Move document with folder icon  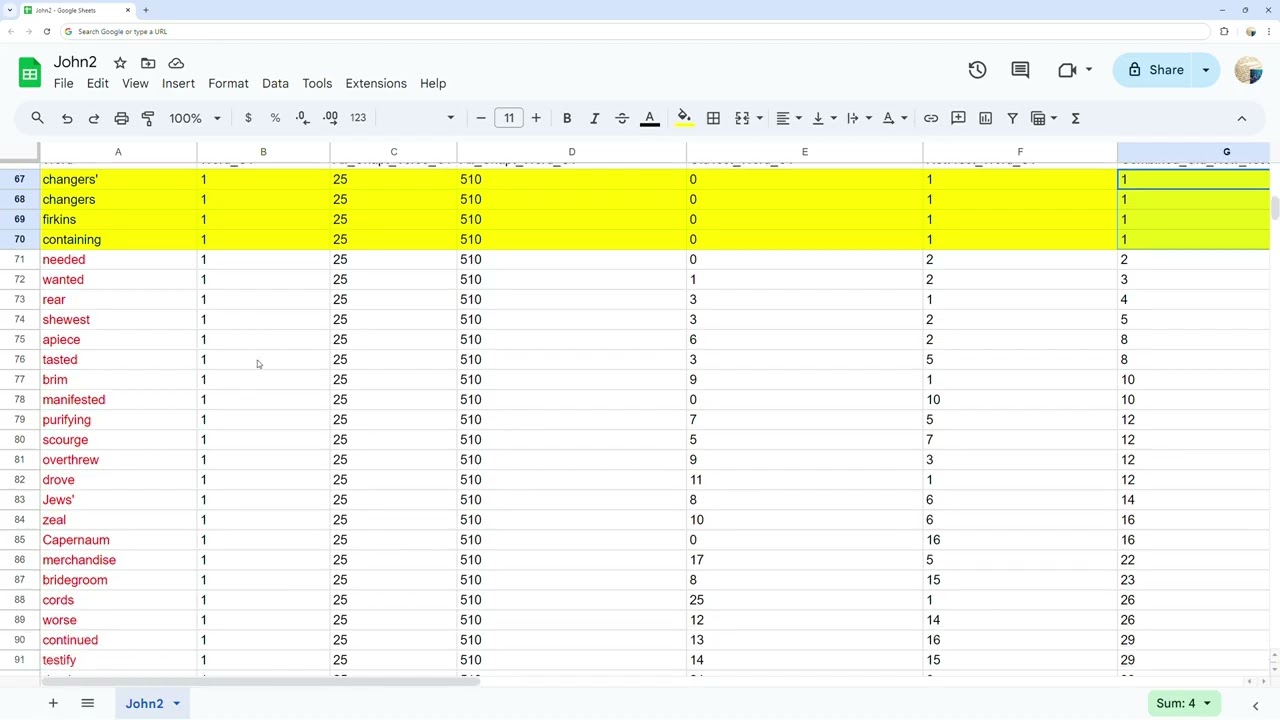148,63
